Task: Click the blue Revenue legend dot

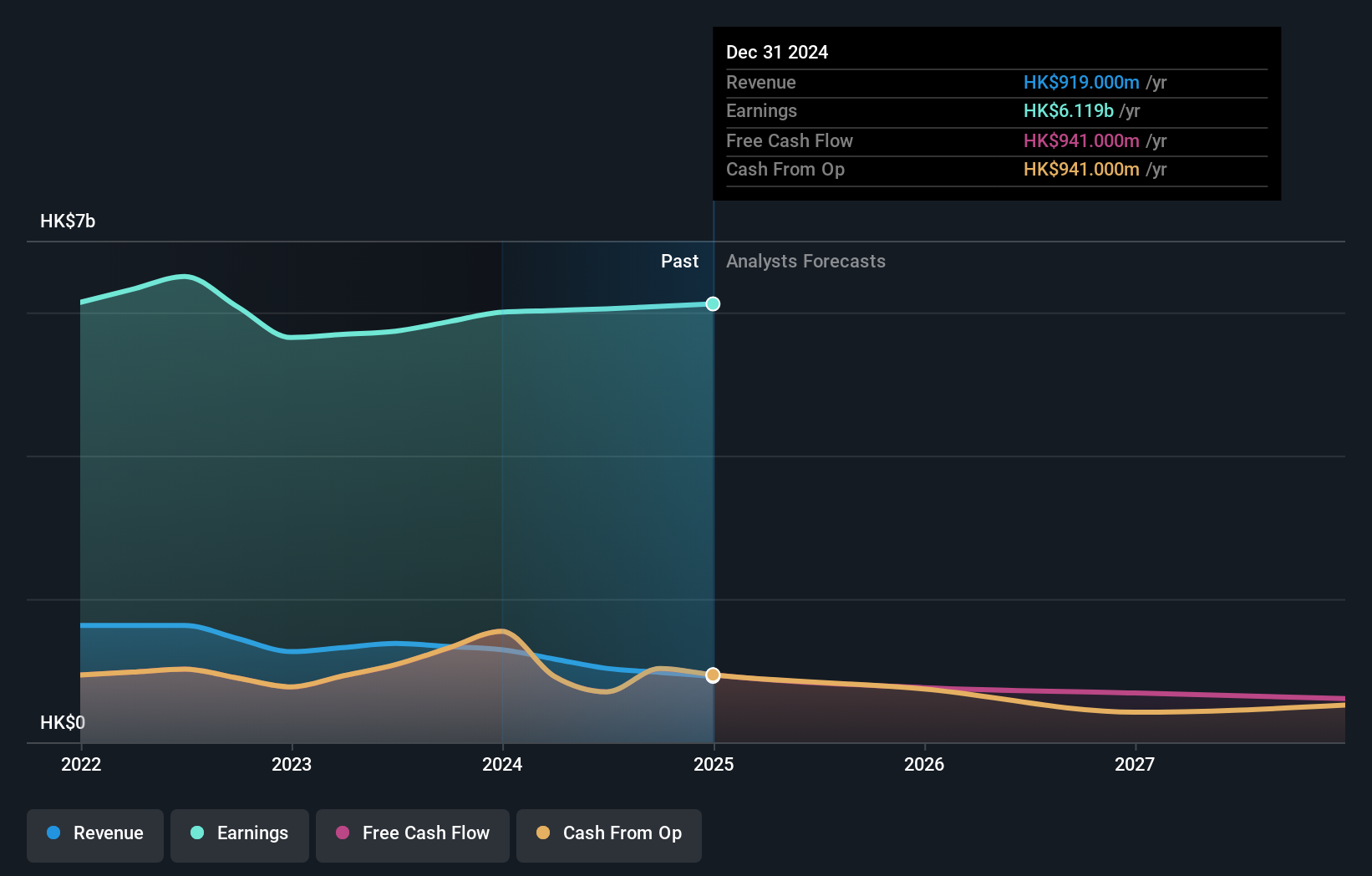Action: pos(53,833)
